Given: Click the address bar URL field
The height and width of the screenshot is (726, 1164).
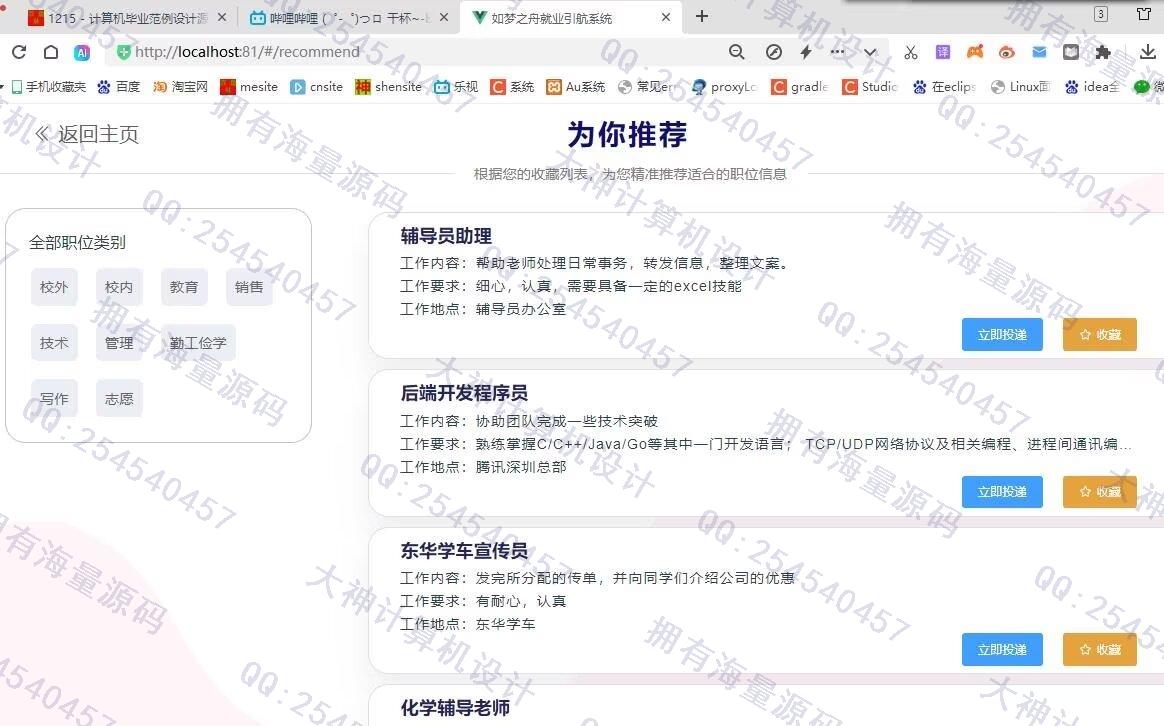Looking at the screenshot, I should (x=416, y=52).
